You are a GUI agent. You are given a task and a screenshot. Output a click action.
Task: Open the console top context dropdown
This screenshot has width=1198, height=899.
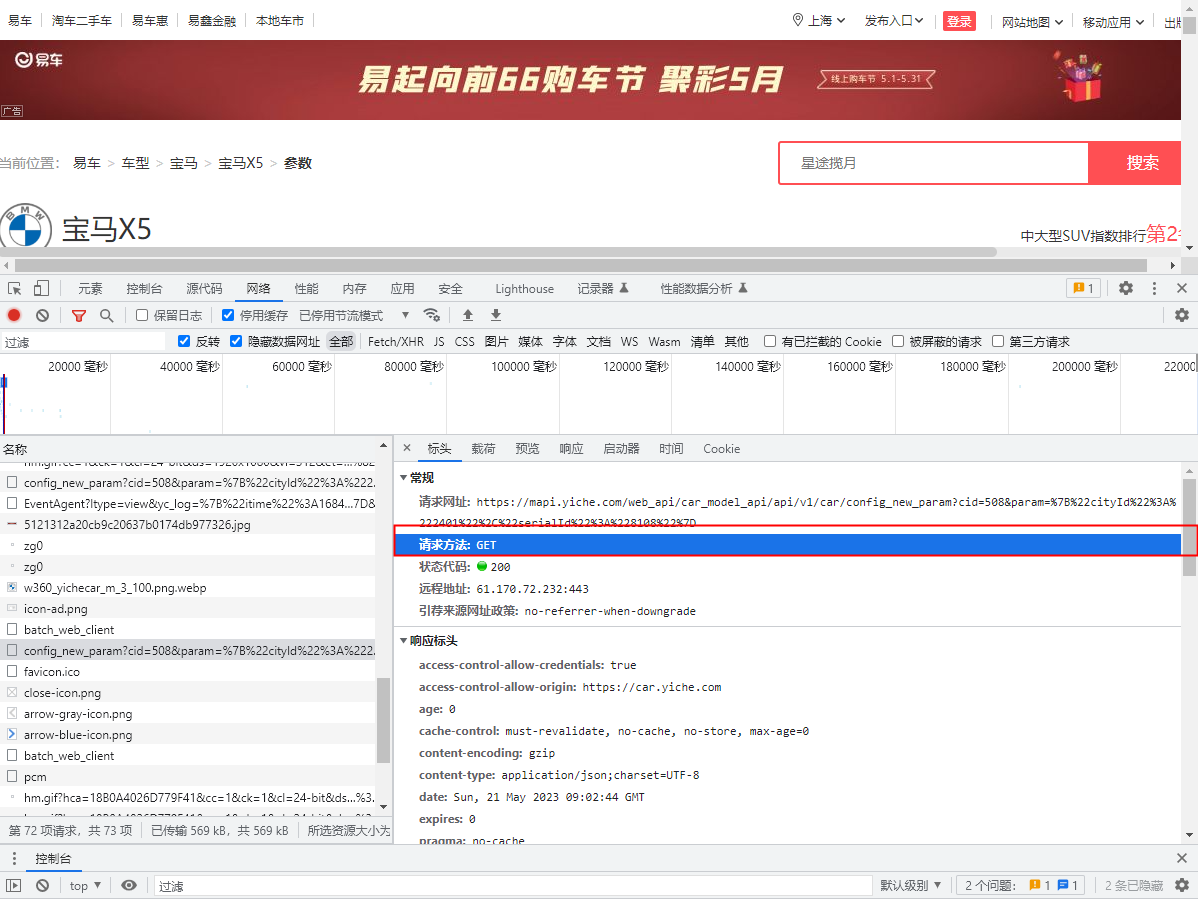click(86, 885)
